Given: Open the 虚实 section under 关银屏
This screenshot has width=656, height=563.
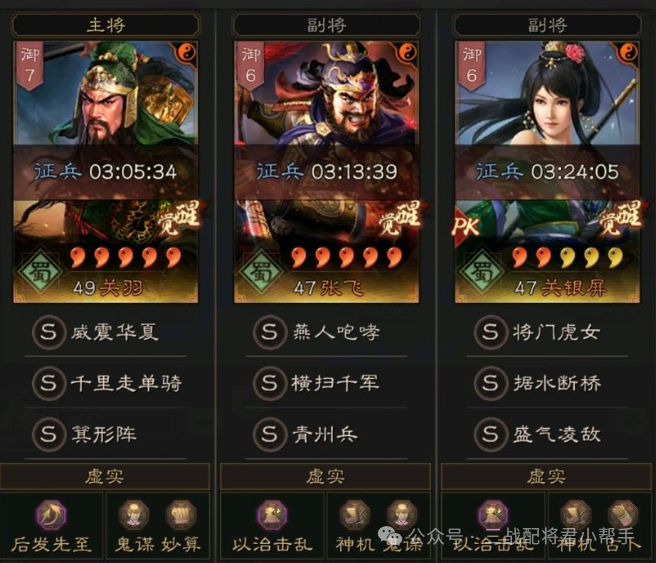Looking at the screenshot, I should pos(546,476).
